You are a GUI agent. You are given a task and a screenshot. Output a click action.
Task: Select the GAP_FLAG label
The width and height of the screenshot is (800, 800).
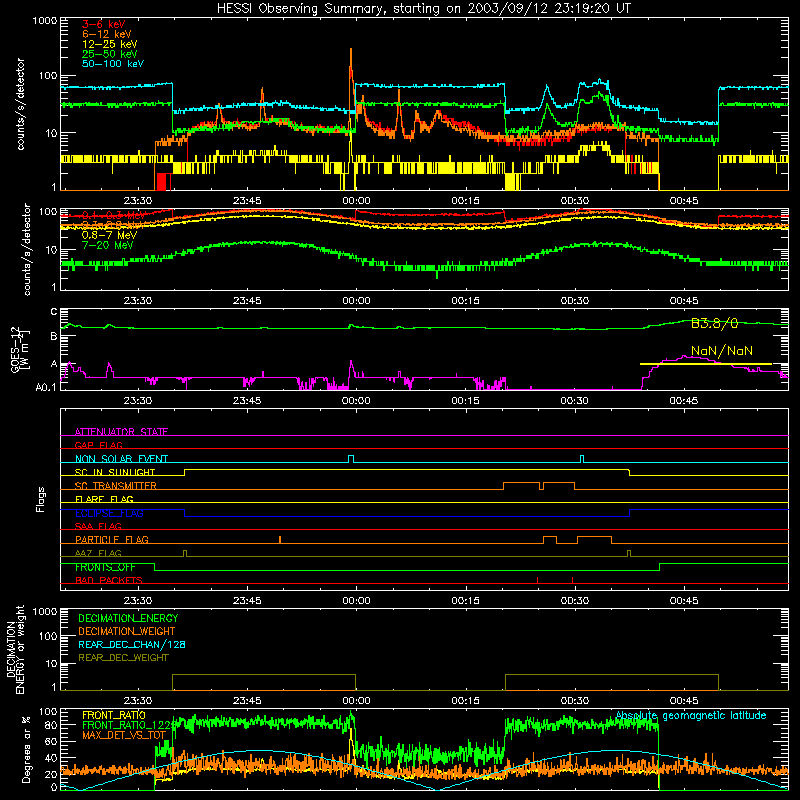click(98, 445)
